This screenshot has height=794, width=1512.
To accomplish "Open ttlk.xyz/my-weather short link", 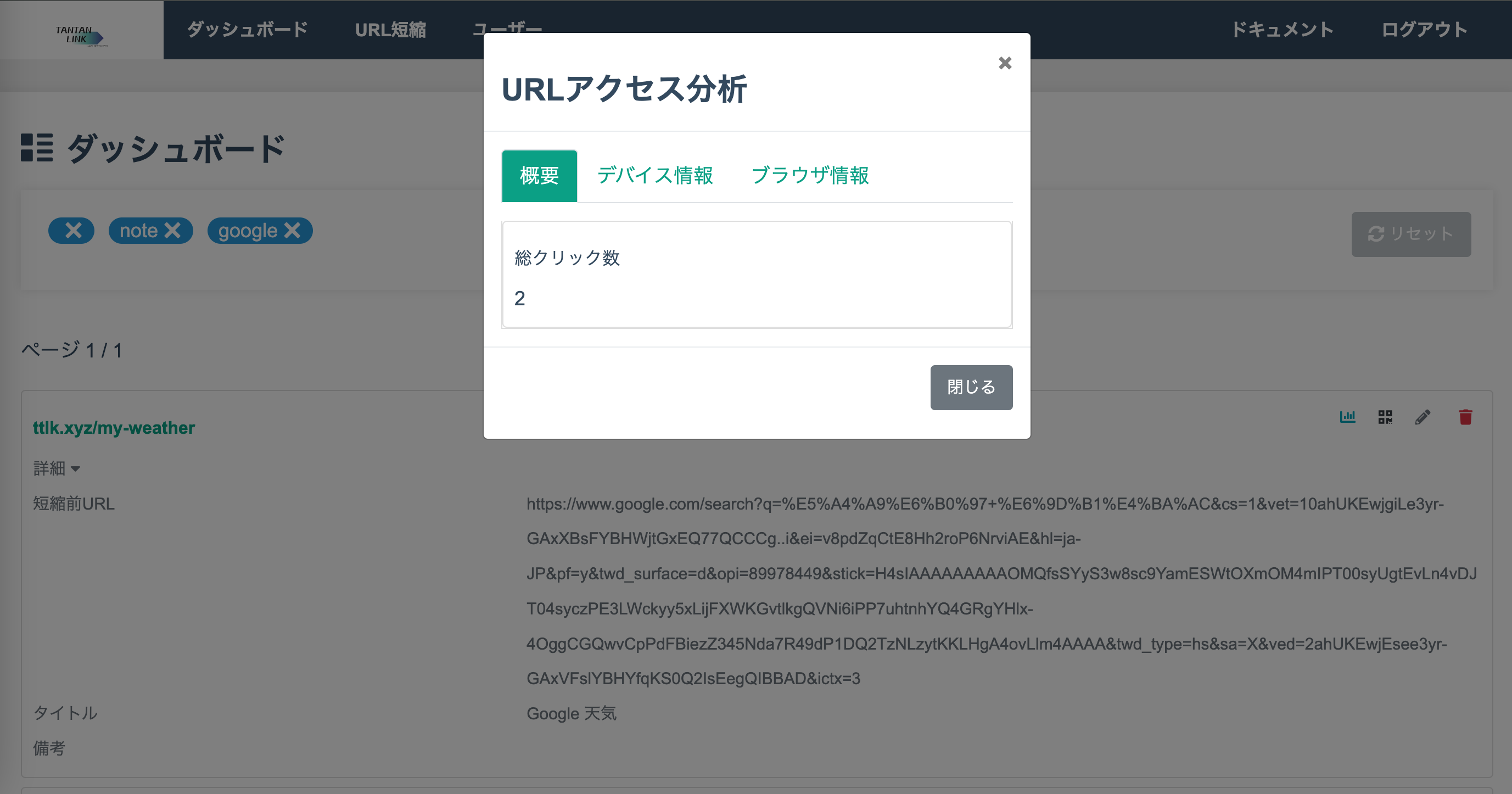I will [x=114, y=428].
